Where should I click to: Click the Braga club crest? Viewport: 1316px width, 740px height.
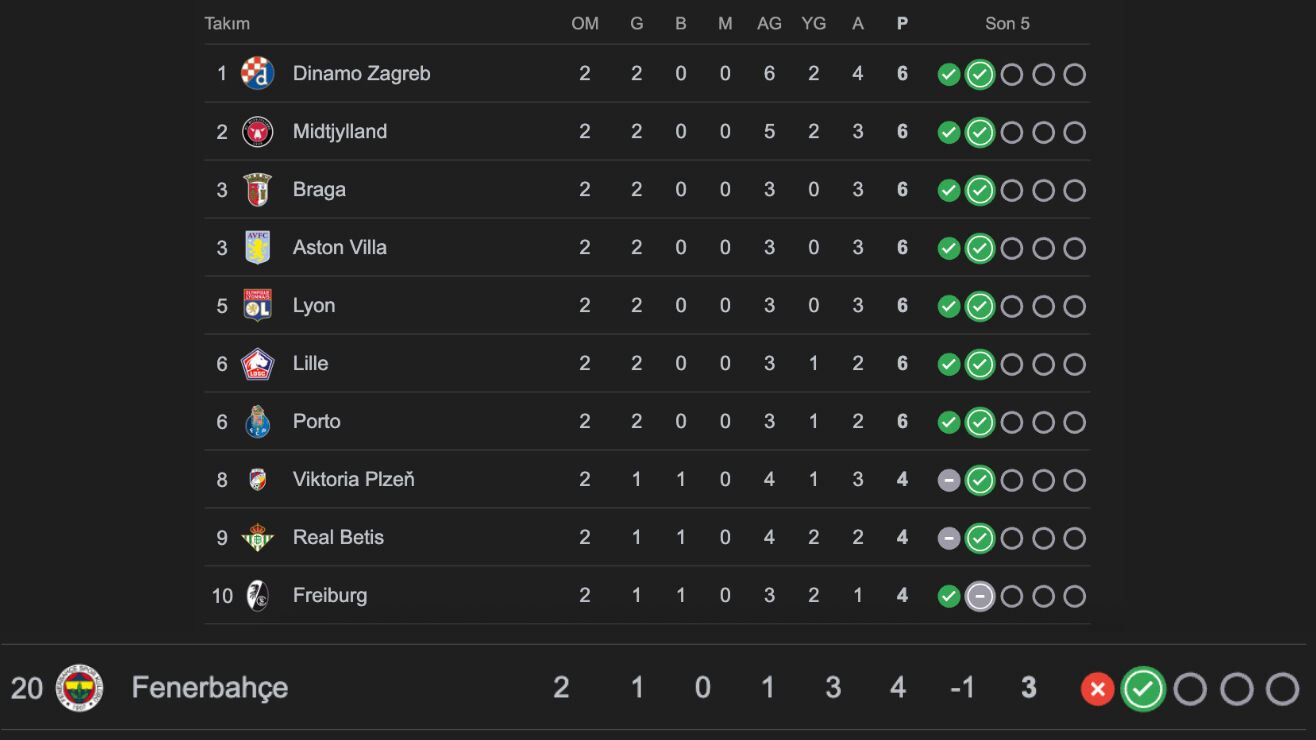pos(258,190)
